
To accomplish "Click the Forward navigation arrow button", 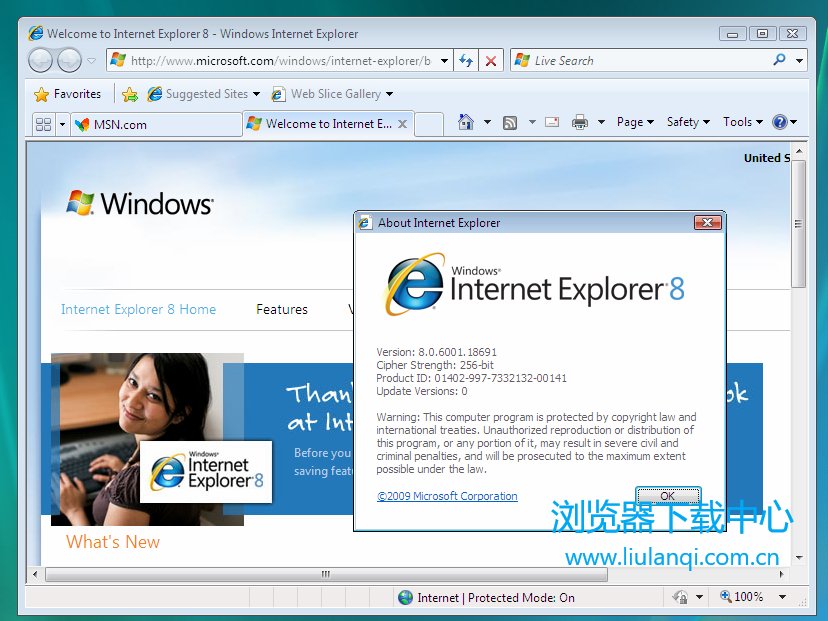I will (69, 60).
